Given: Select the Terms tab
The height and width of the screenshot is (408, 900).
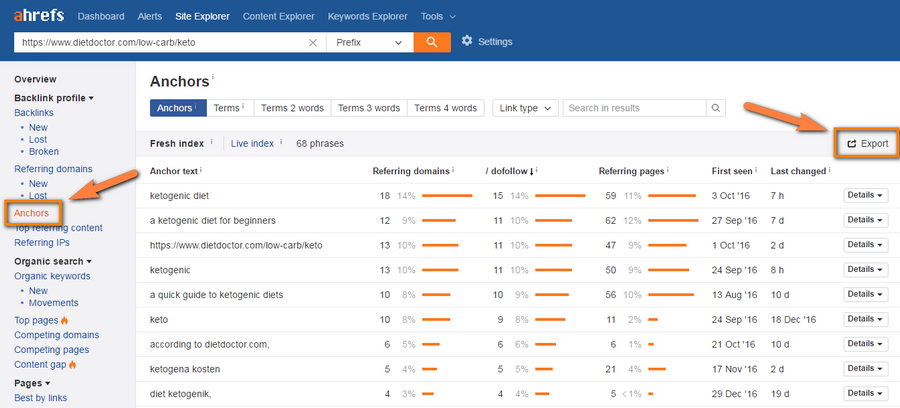Looking at the screenshot, I should pos(230,108).
